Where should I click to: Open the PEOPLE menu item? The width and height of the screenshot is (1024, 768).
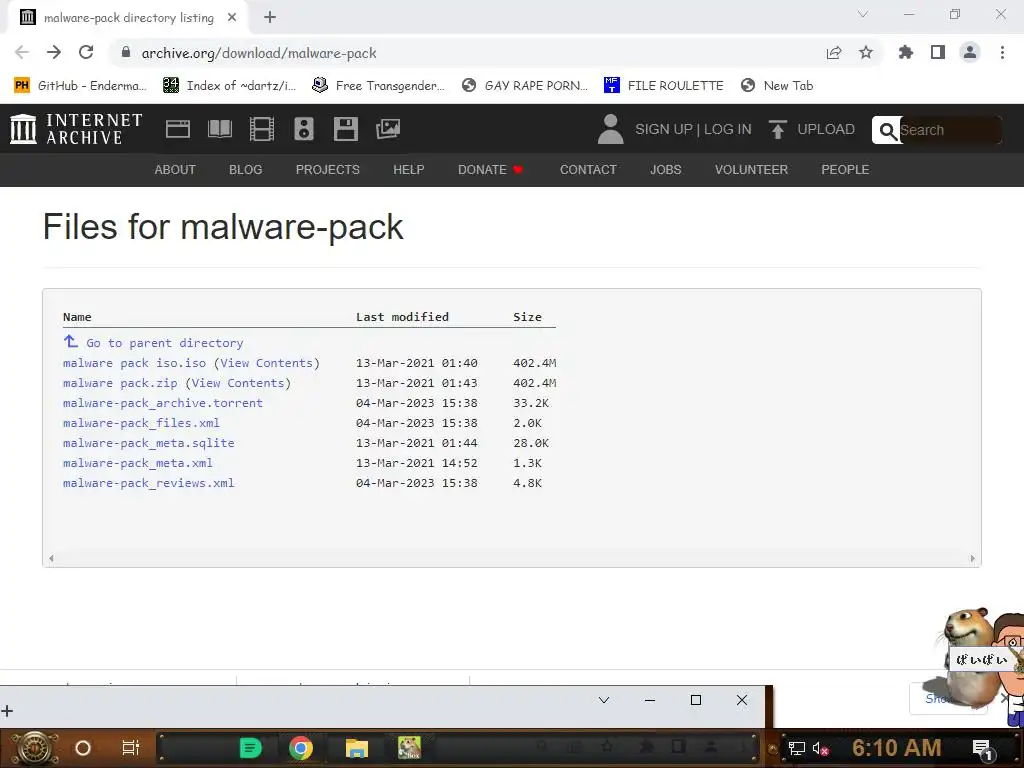pyautogui.click(x=845, y=170)
